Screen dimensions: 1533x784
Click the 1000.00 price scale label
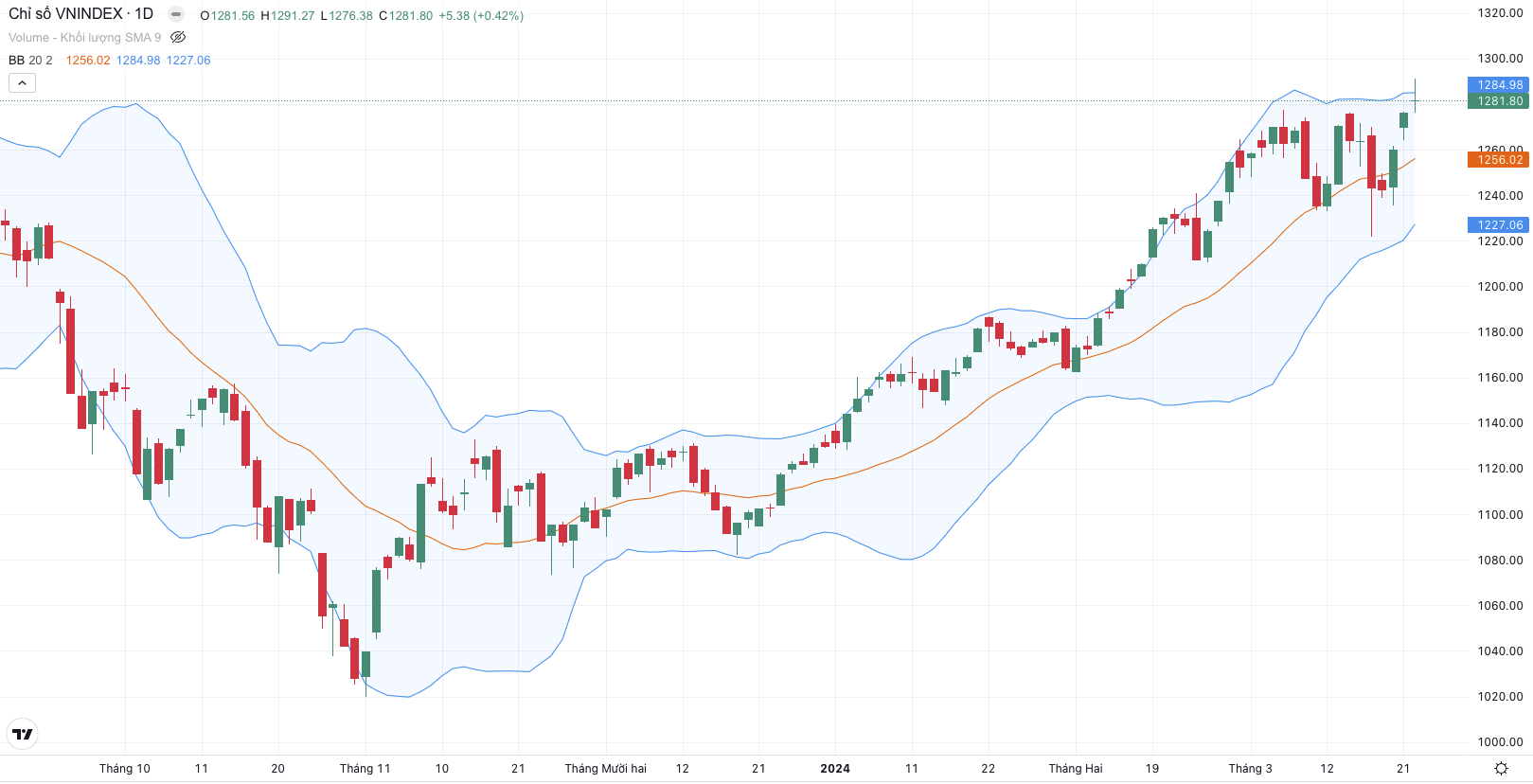click(1500, 741)
